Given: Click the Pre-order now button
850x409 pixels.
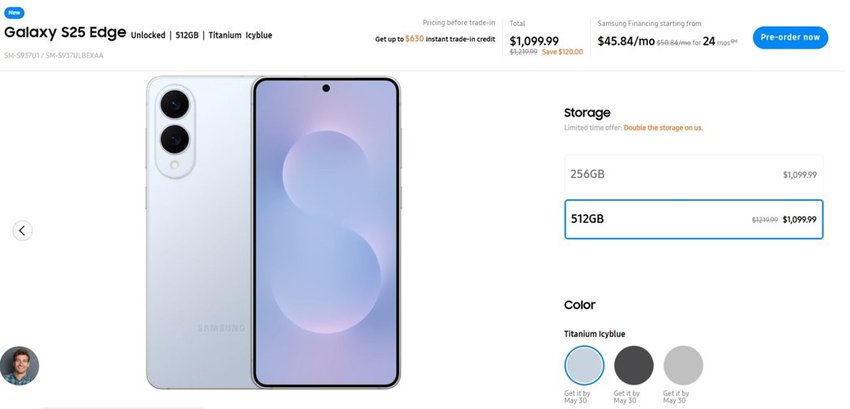Looking at the screenshot, I should pyautogui.click(x=790, y=37).
